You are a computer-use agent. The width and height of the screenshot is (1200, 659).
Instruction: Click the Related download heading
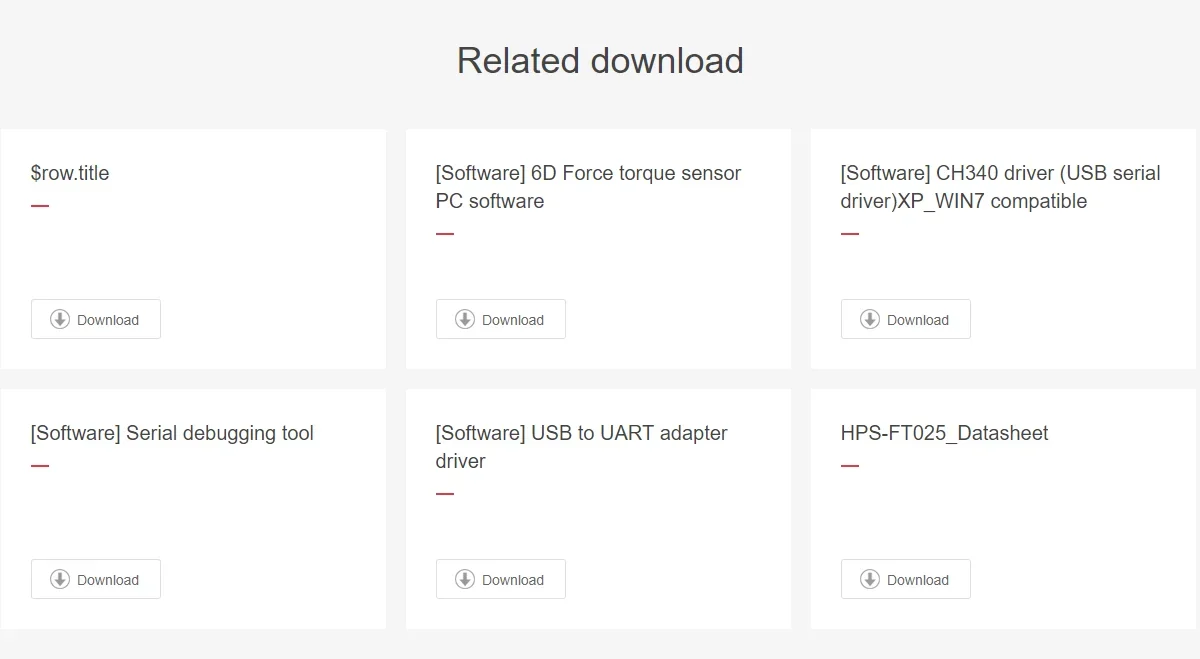(x=600, y=61)
